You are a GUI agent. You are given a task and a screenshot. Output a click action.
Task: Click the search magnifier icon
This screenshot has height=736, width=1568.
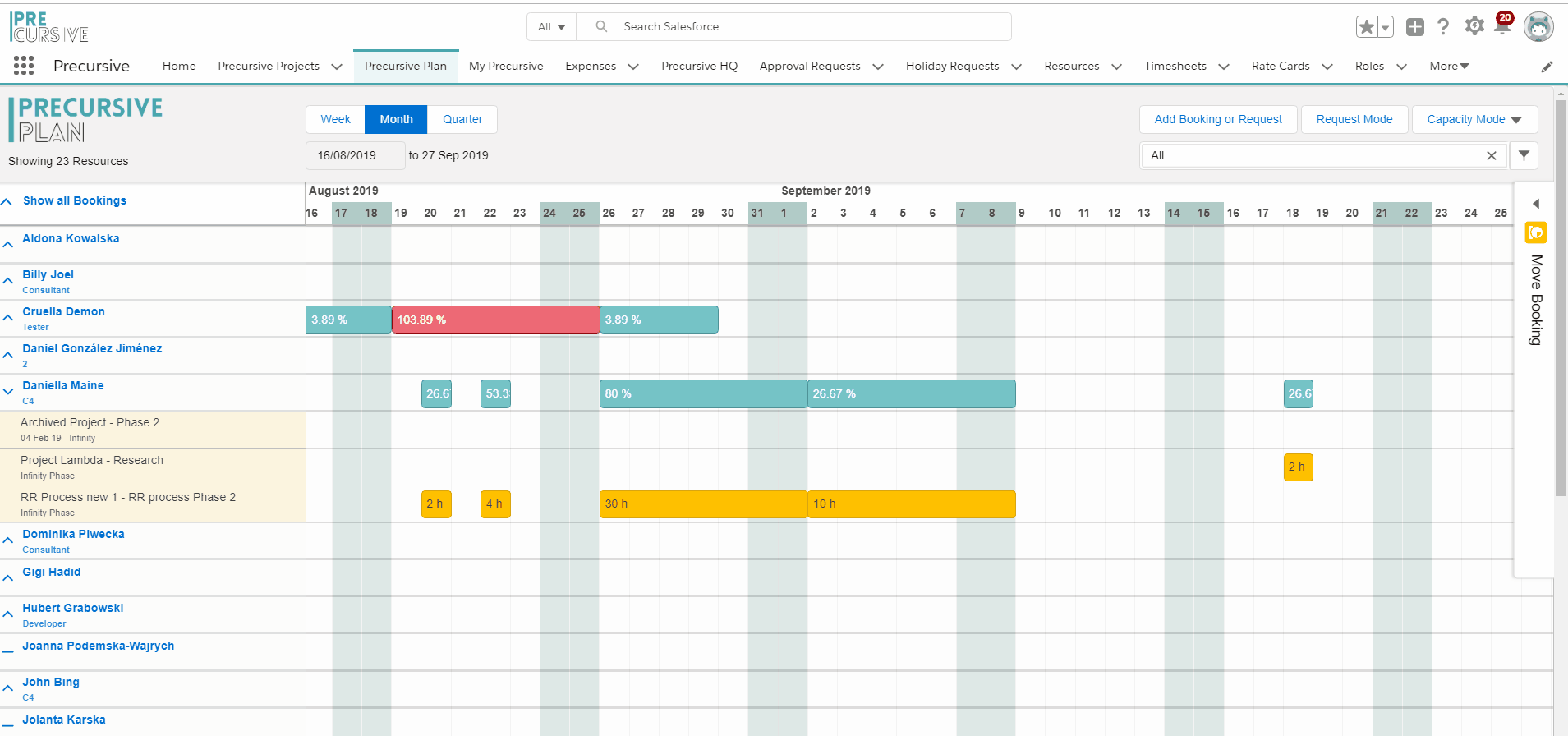click(x=601, y=26)
